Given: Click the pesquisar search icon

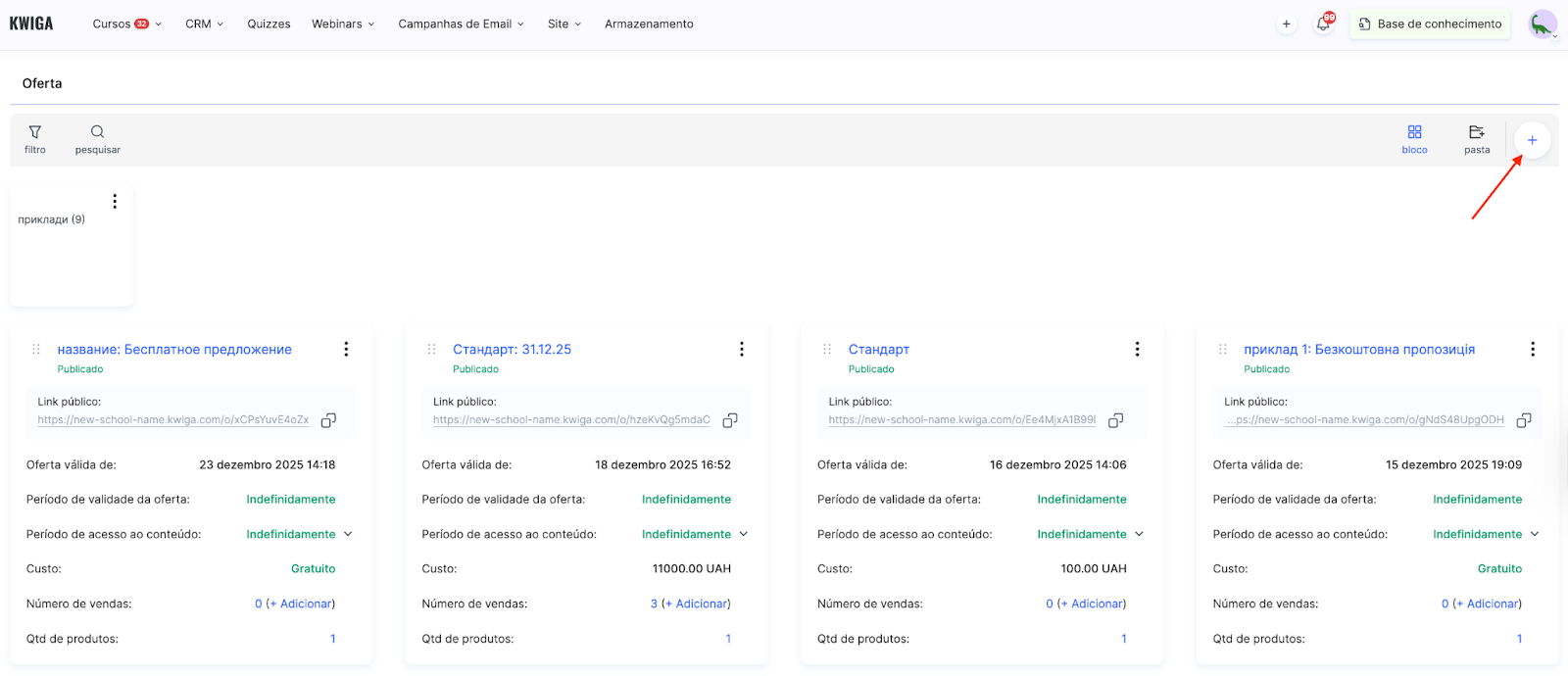Looking at the screenshot, I should point(97,139).
